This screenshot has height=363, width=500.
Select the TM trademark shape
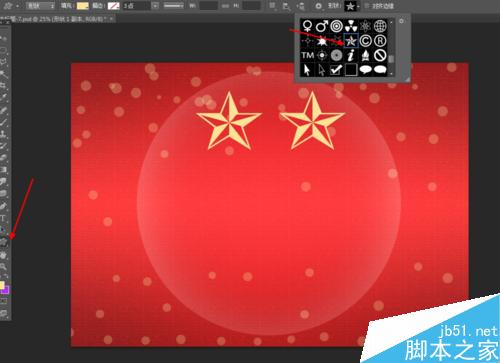point(307,55)
